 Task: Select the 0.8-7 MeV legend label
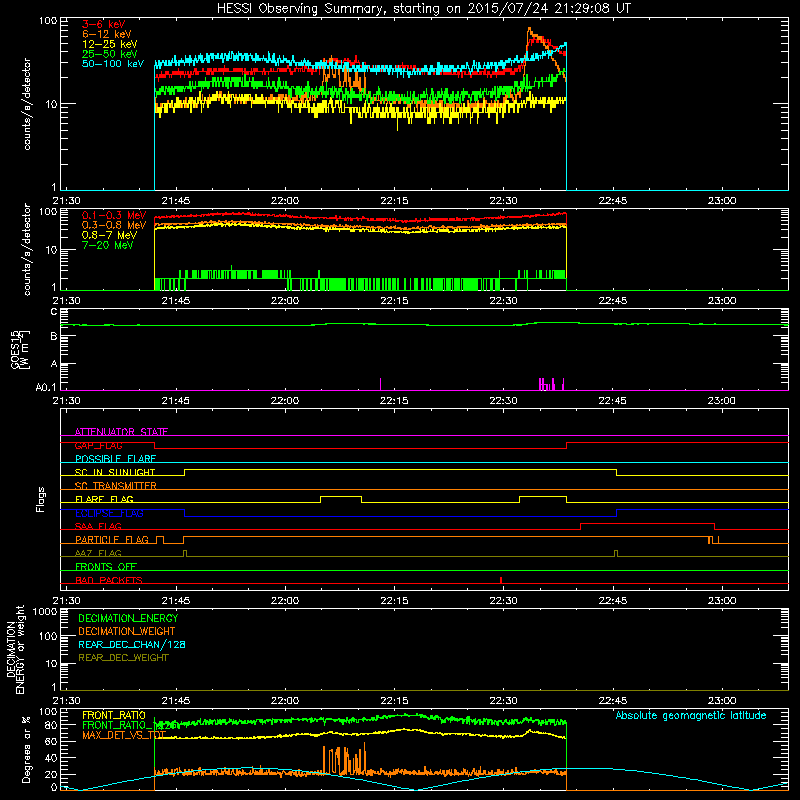(109, 235)
